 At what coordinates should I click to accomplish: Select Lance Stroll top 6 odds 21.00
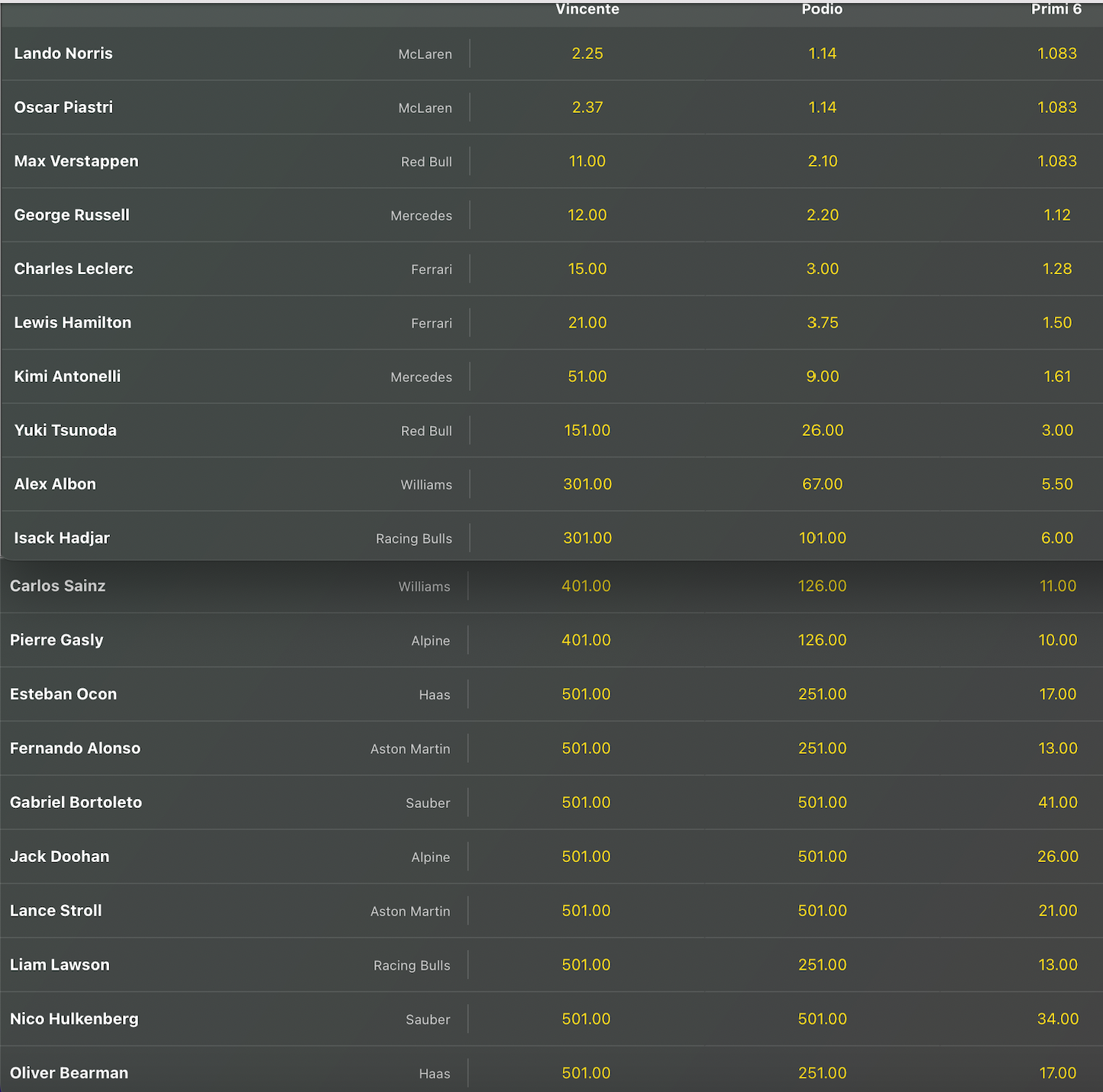pos(1057,911)
